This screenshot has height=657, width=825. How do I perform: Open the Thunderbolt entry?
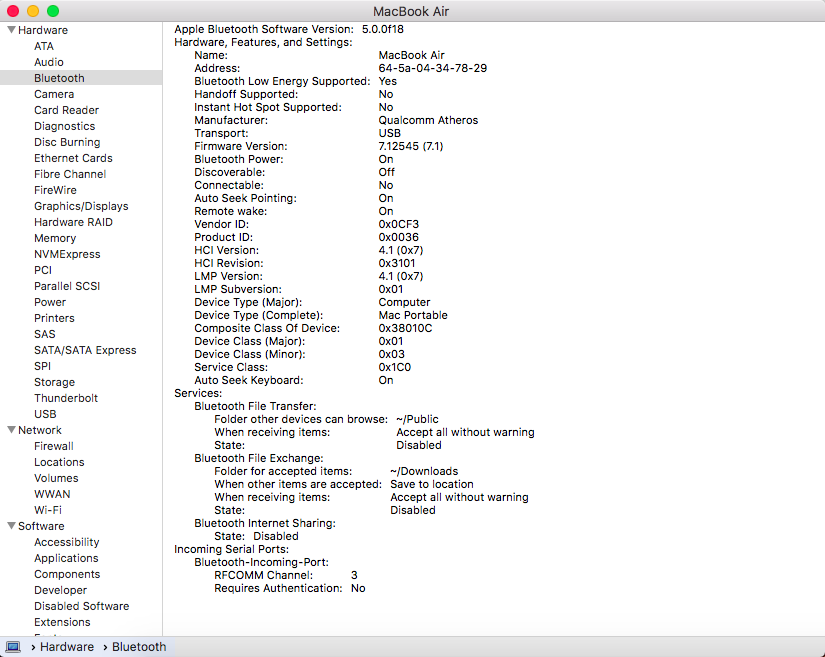[x=66, y=398]
